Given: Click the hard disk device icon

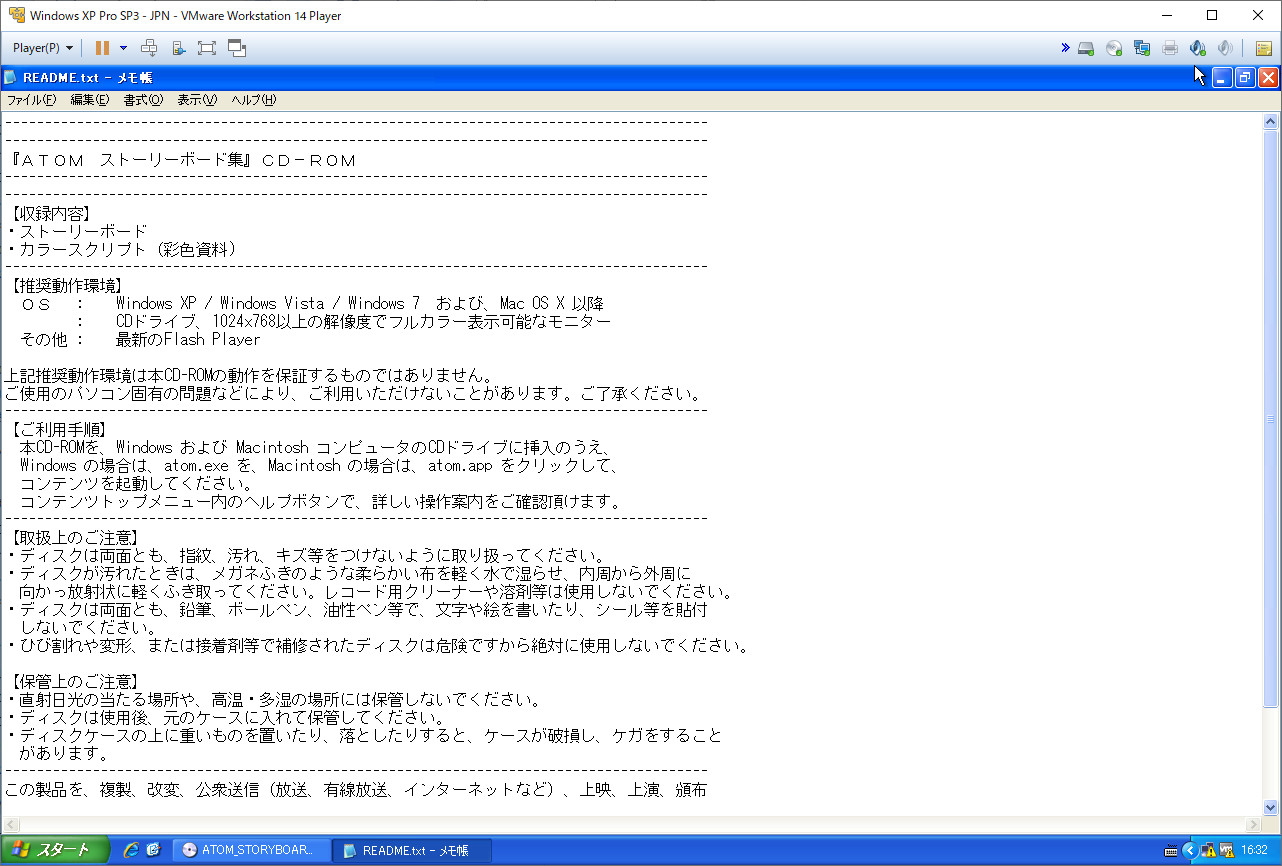Looking at the screenshot, I should pyautogui.click(x=1086, y=48).
